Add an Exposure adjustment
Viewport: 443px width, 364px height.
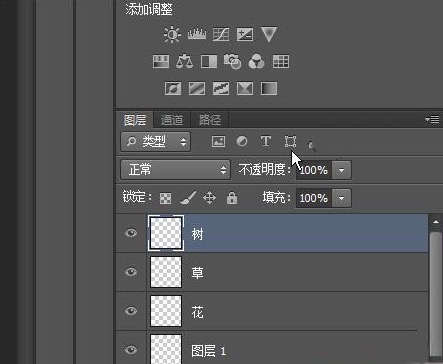tap(245, 34)
